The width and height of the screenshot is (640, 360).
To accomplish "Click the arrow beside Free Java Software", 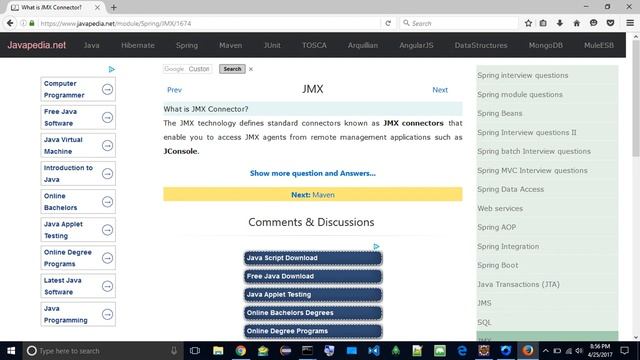I will click(107, 118).
